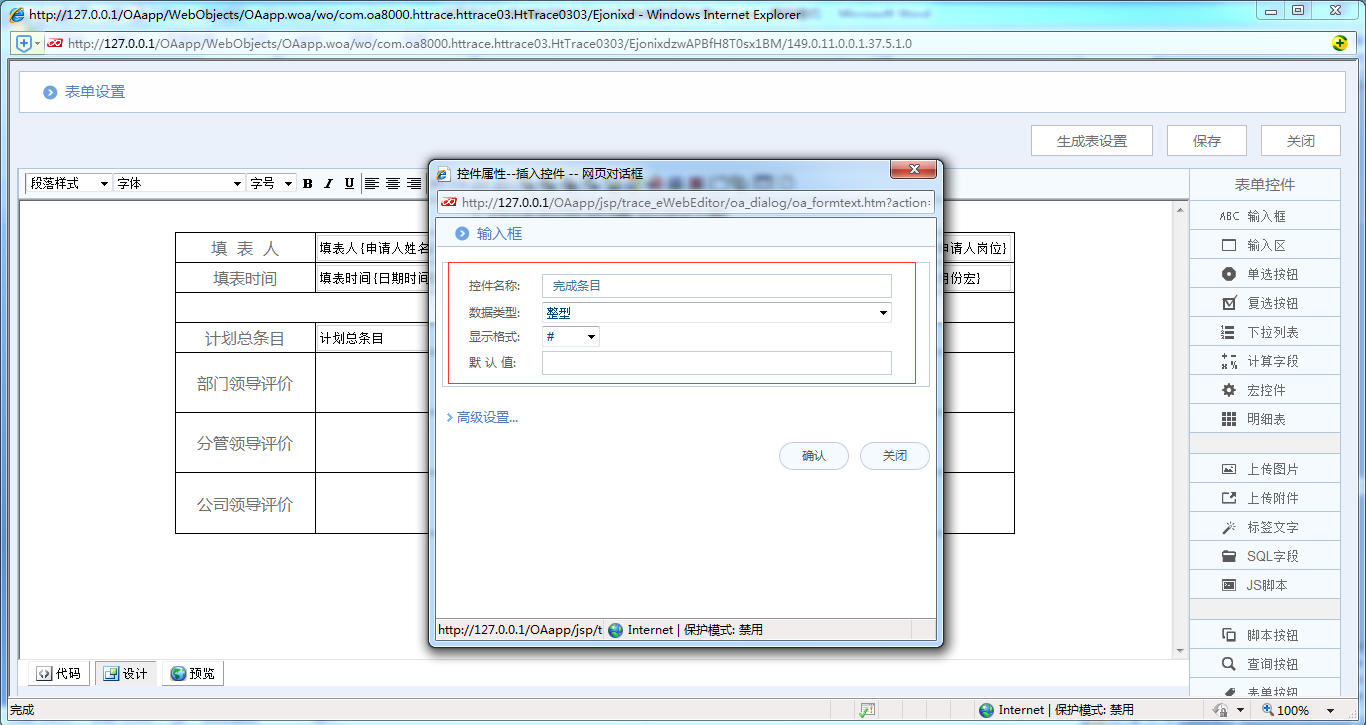The width and height of the screenshot is (1366, 725).
Task: Open the 显示格式 dropdown showing #
Action: click(591, 337)
